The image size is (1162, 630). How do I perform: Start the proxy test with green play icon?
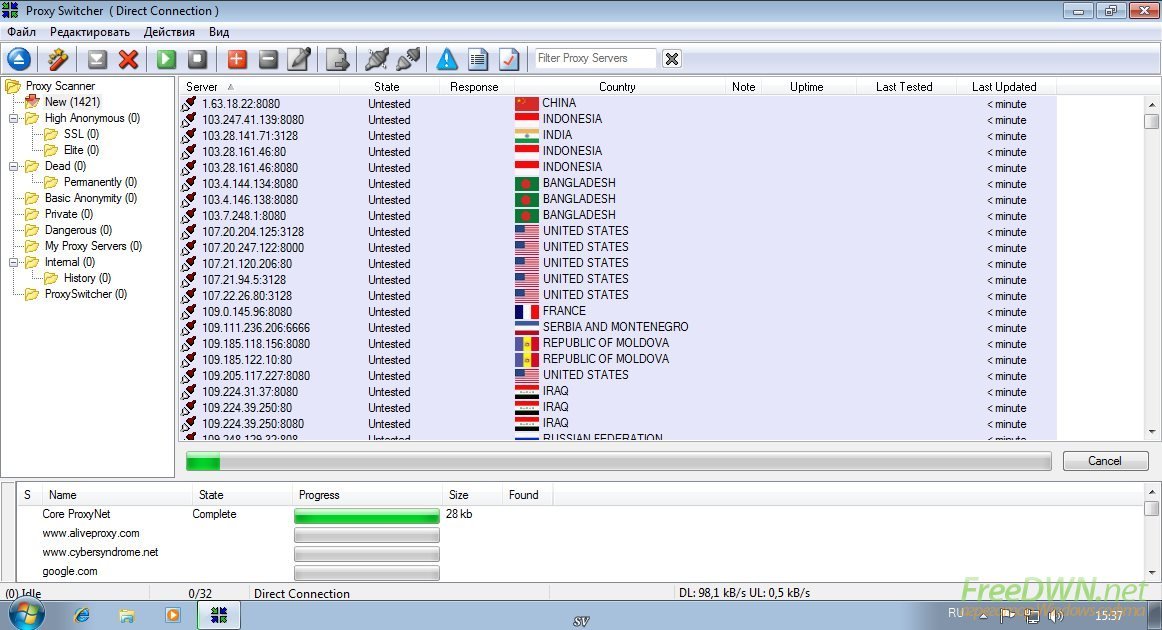166,59
